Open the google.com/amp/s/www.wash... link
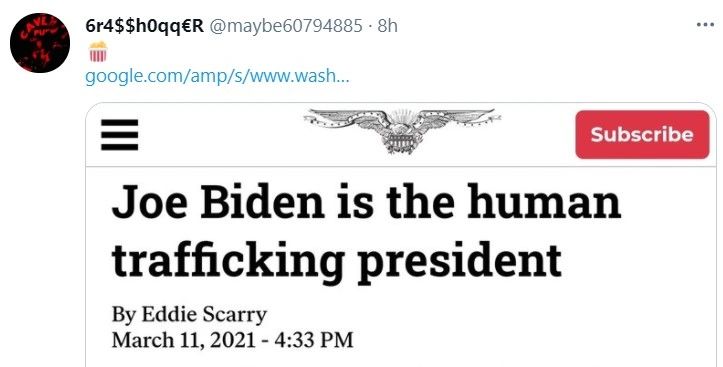This screenshot has height=367, width=723. click(217, 76)
